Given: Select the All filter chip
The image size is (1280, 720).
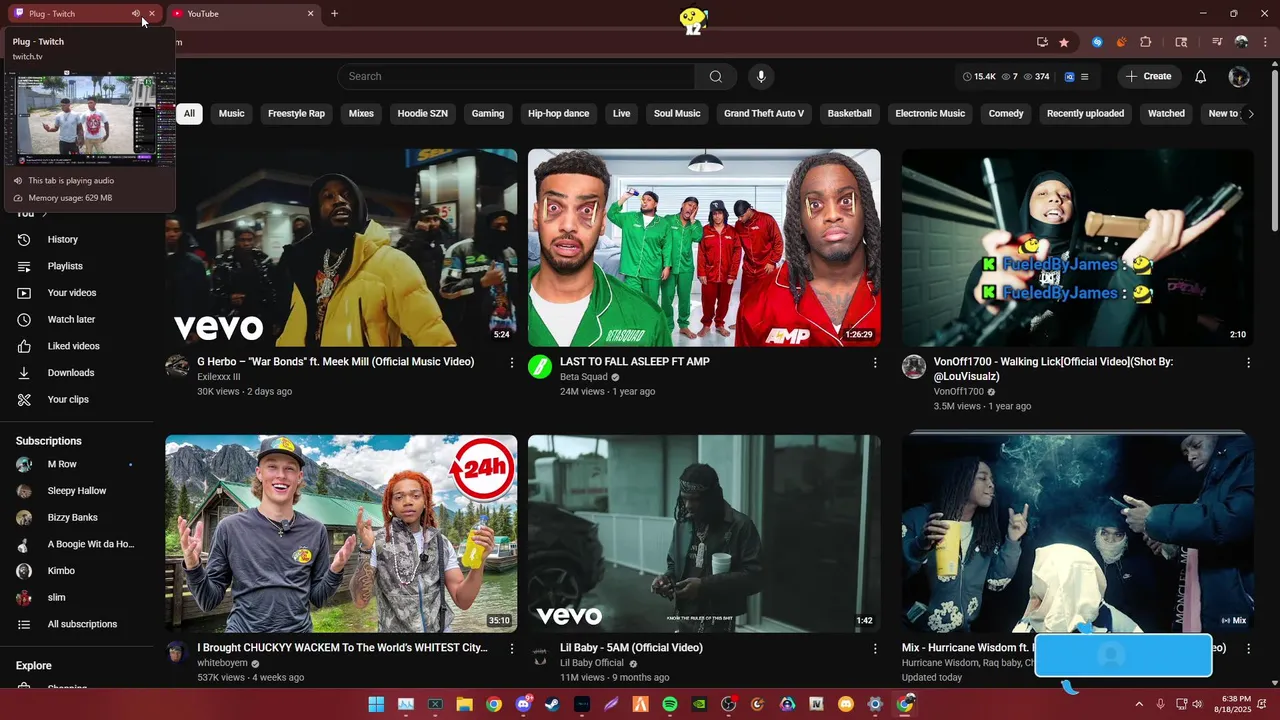Looking at the screenshot, I should (x=189, y=113).
